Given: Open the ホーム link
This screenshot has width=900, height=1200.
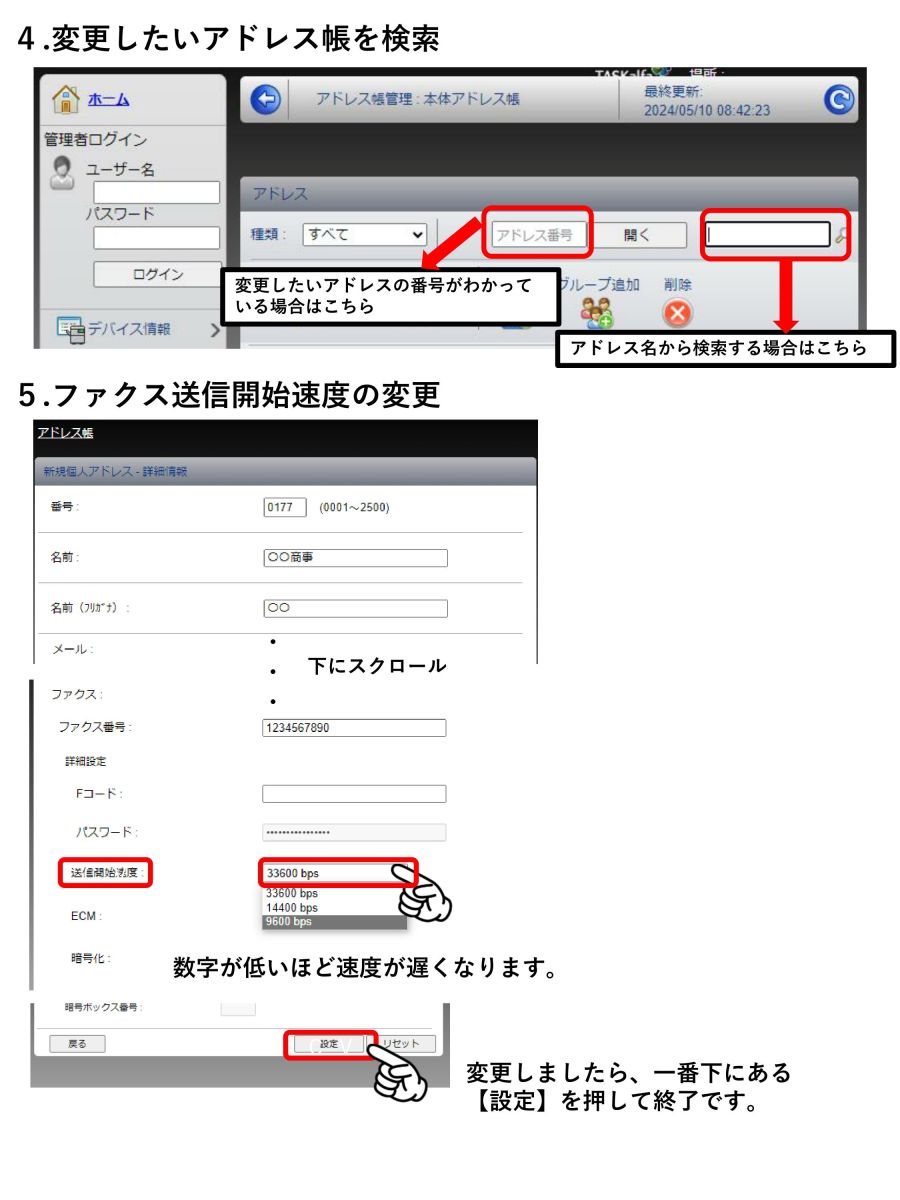Looking at the screenshot, I should 108,99.
